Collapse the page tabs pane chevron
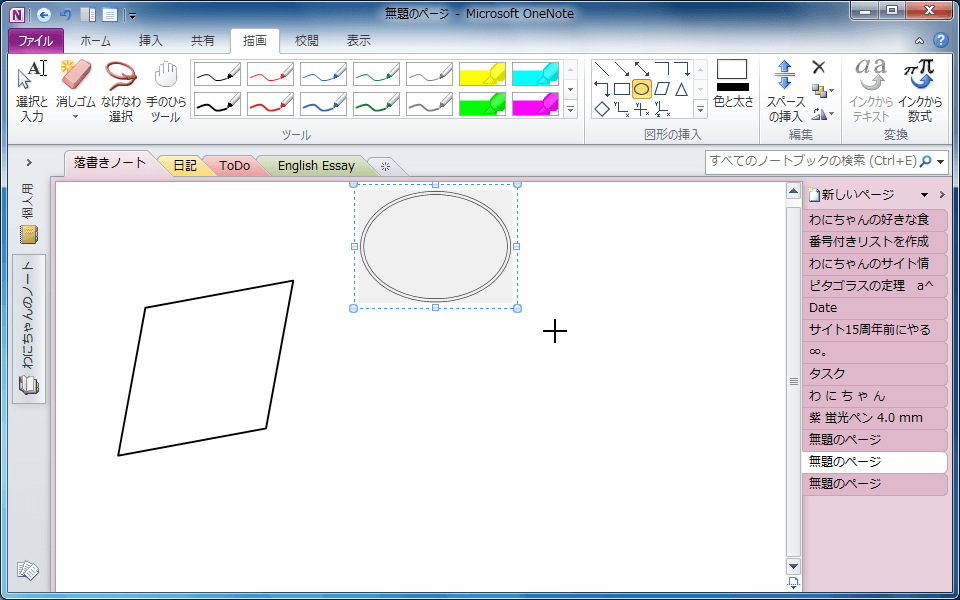Image resolution: width=960 pixels, height=600 pixels. (x=942, y=195)
